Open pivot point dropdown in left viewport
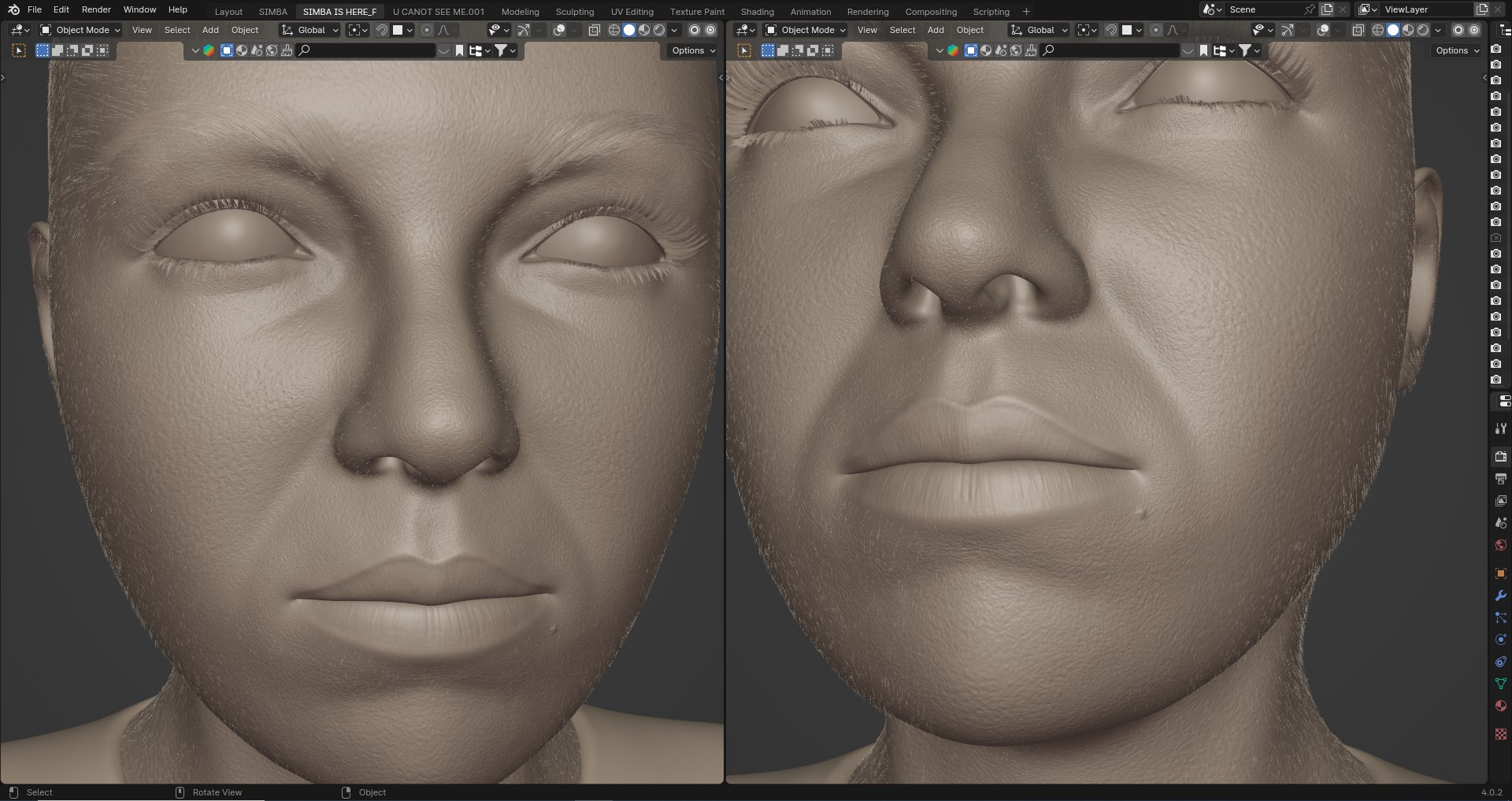 (358, 30)
